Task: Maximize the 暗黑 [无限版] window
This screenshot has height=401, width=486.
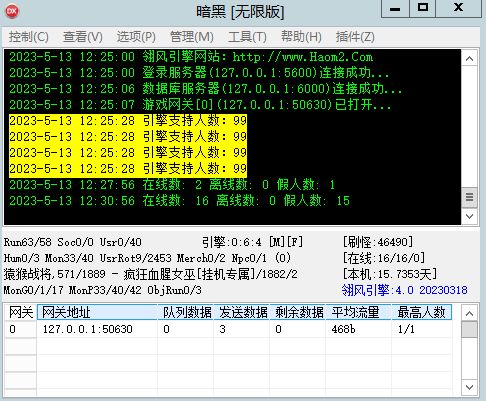Action: (x=423, y=8)
